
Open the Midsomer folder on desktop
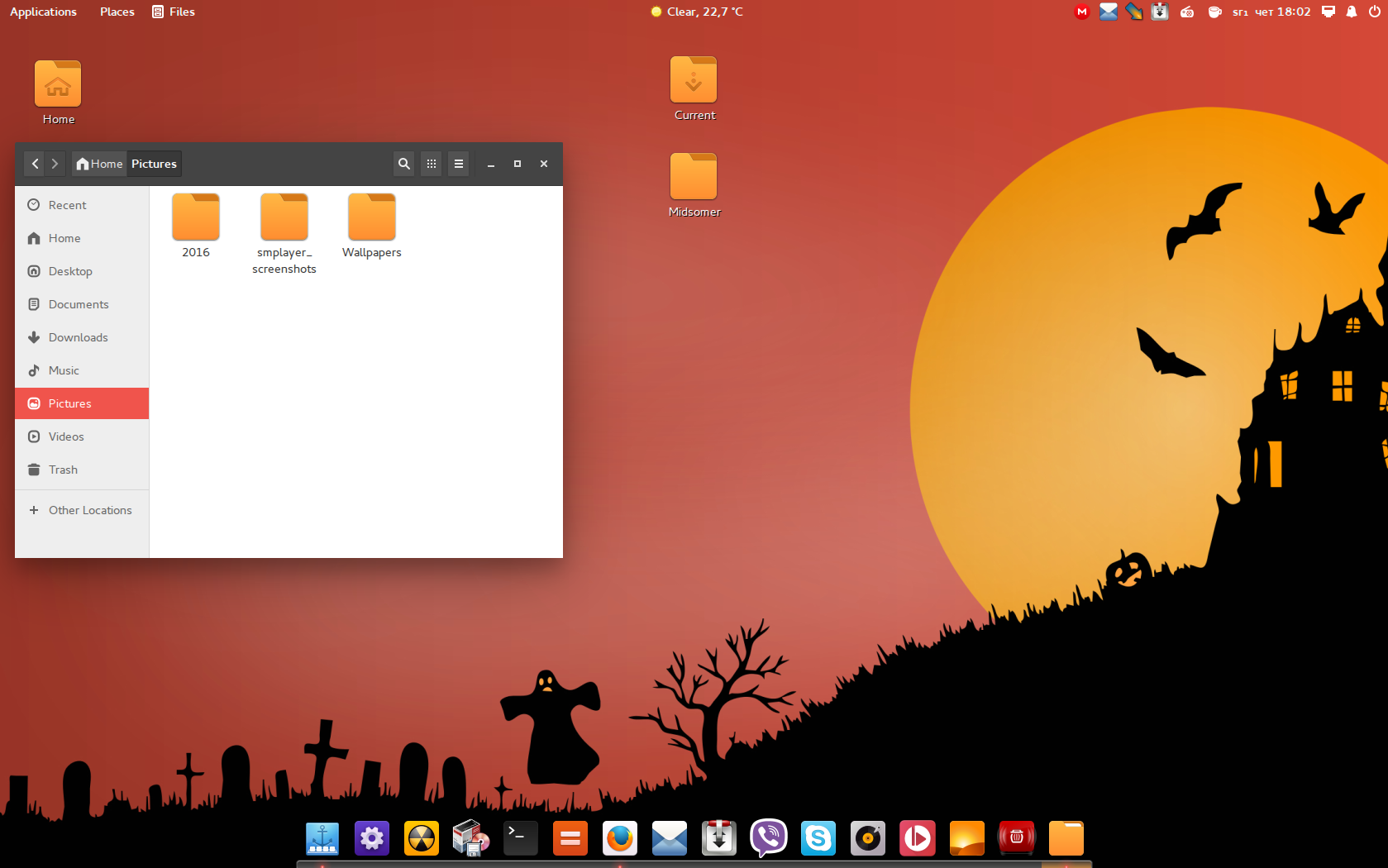(694, 185)
